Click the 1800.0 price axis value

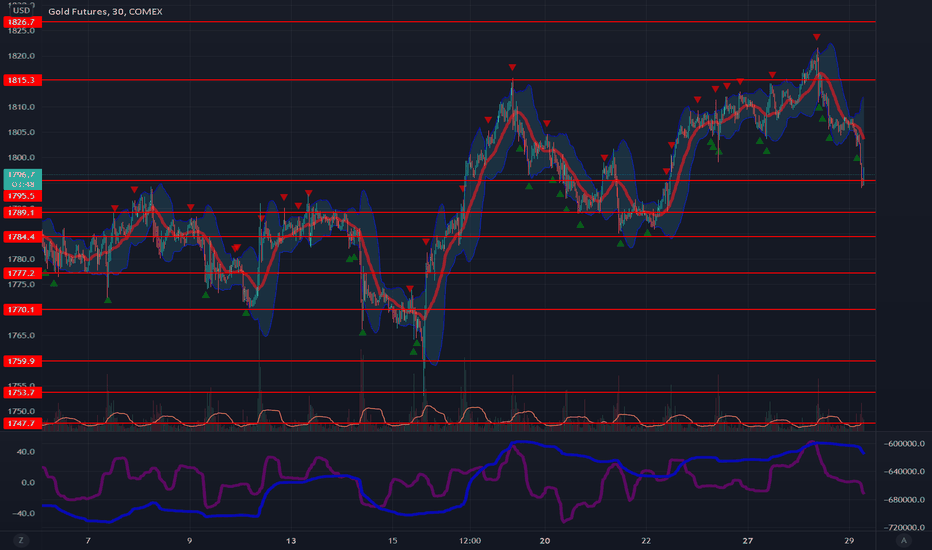(x=21, y=158)
